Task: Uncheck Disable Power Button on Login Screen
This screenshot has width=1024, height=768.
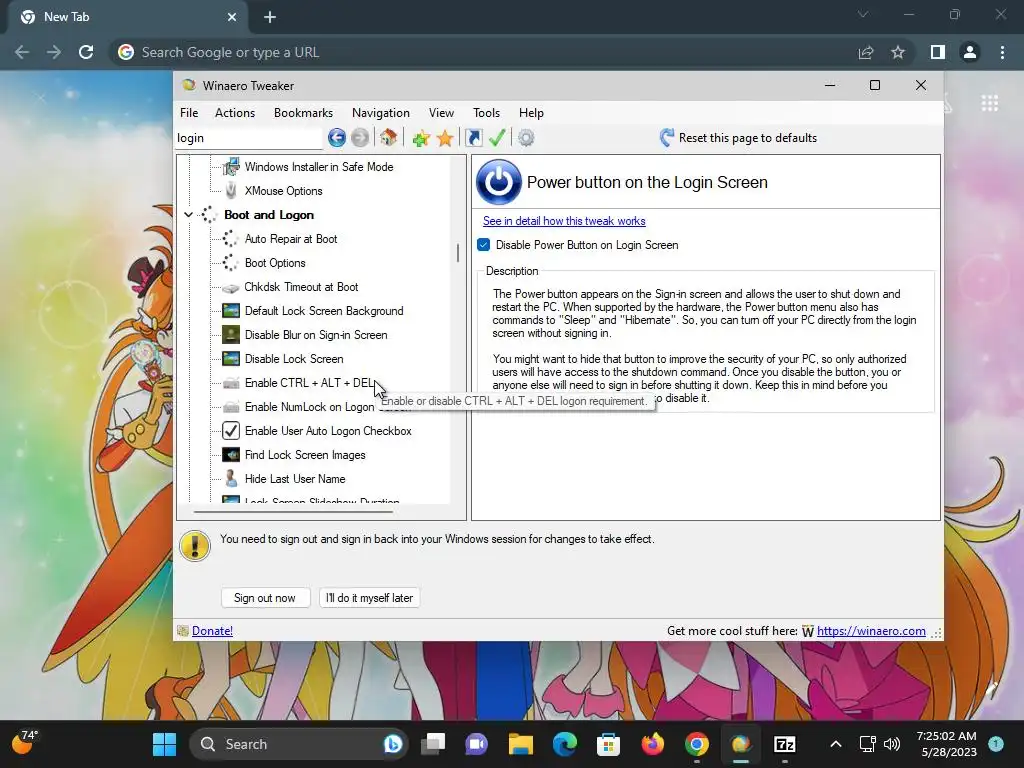Action: click(483, 245)
